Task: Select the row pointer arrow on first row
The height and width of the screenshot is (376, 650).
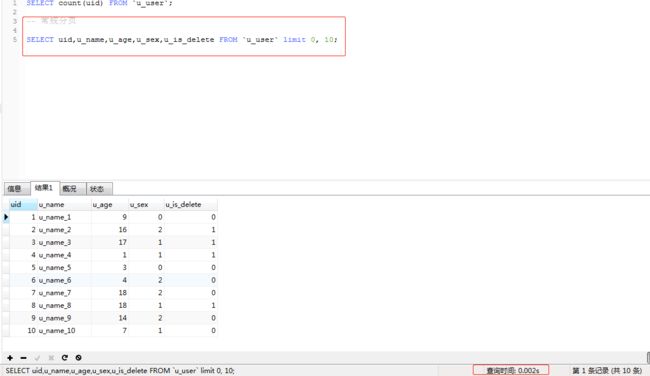Action: pos(6,217)
